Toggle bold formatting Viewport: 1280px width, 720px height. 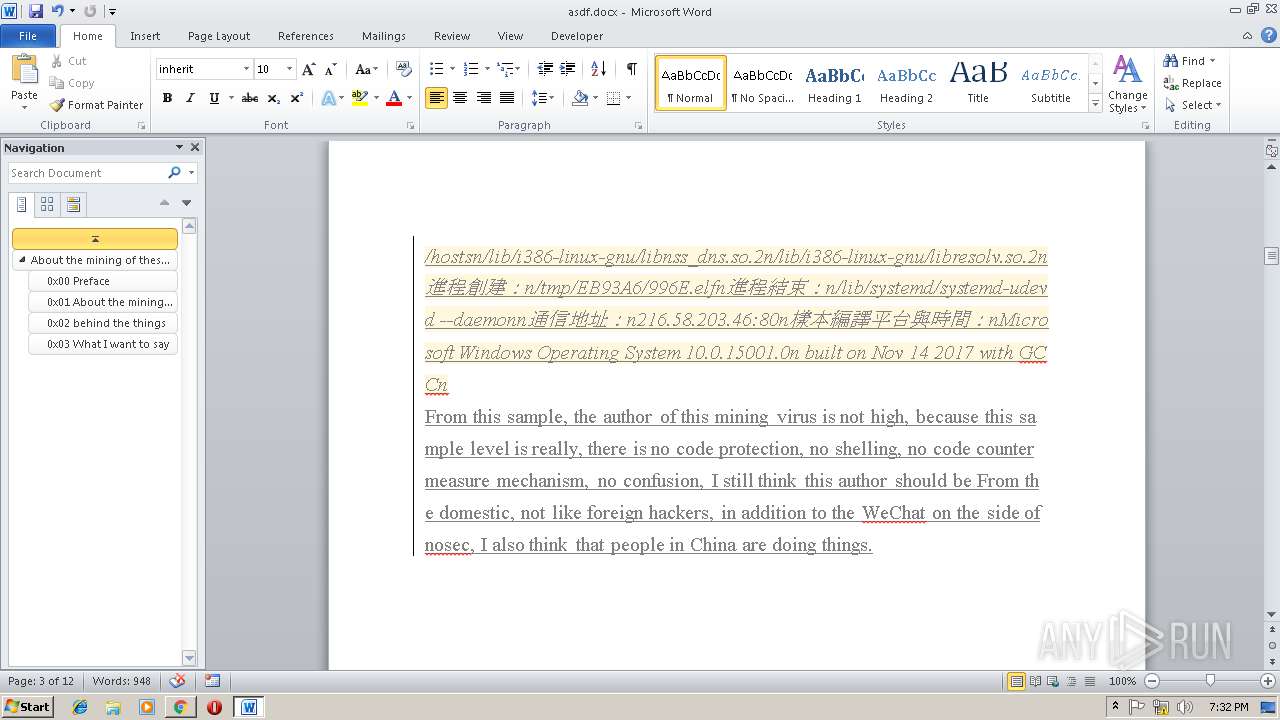(167, 98)
